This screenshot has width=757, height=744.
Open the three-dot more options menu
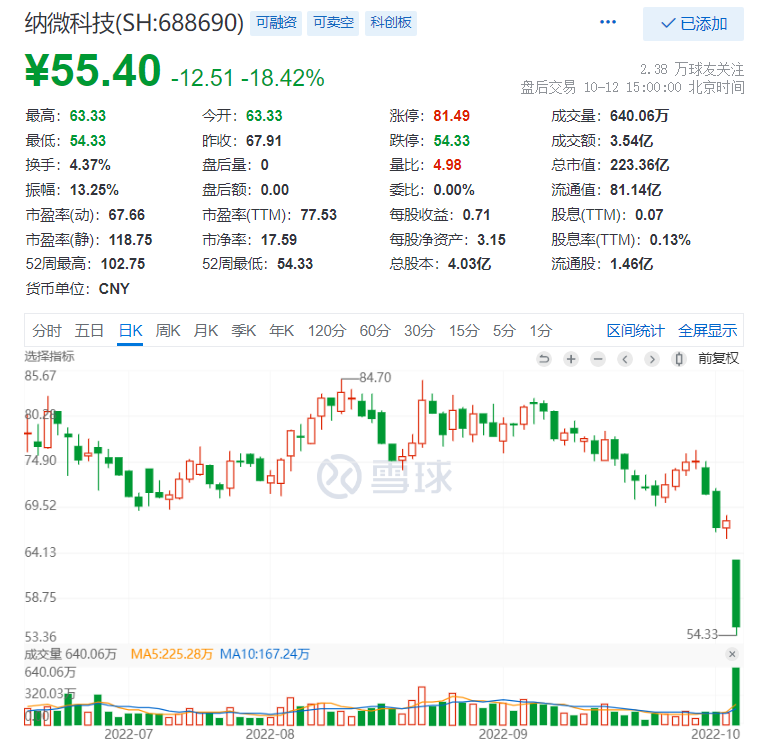[607, 22]
